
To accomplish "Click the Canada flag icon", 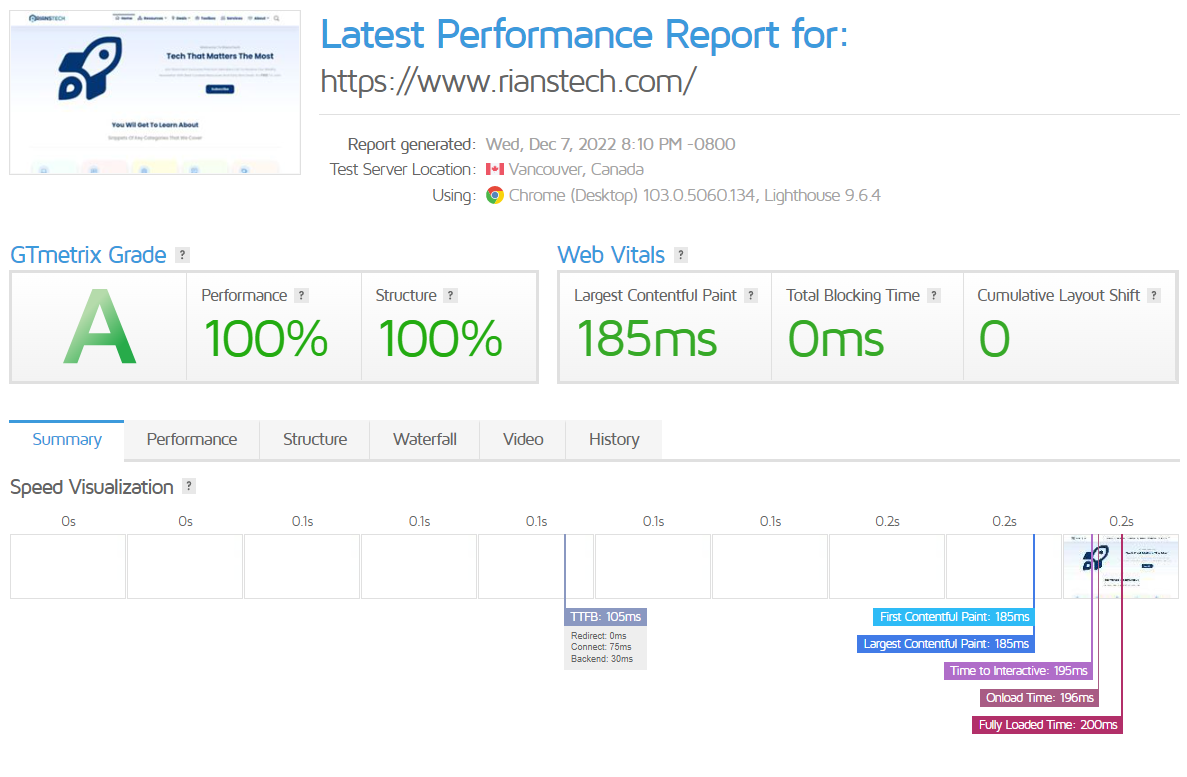I will click(495, 169).
